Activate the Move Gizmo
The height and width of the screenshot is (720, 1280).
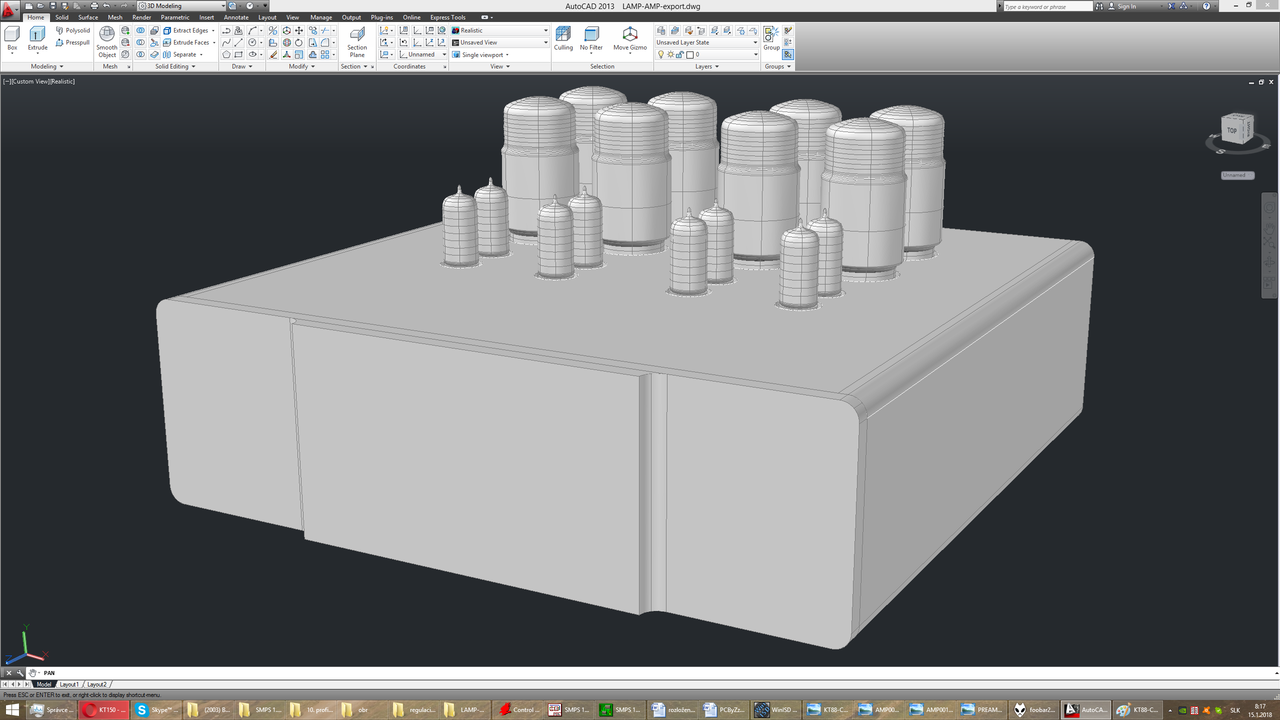(x=630, y=39)
